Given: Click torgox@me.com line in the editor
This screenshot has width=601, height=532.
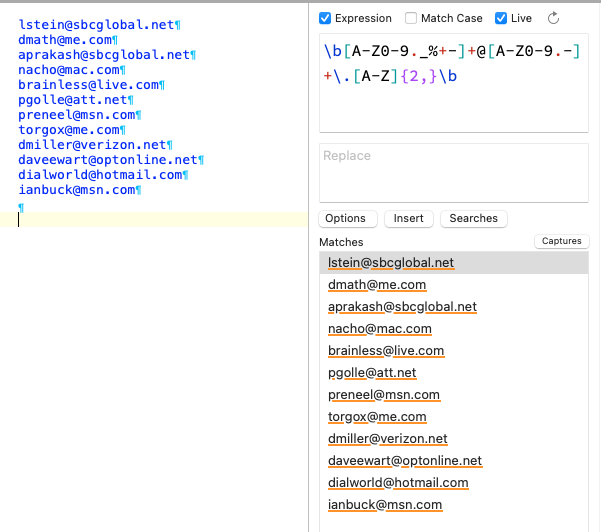Looking at the screenshot, I should tap(69, 130).
